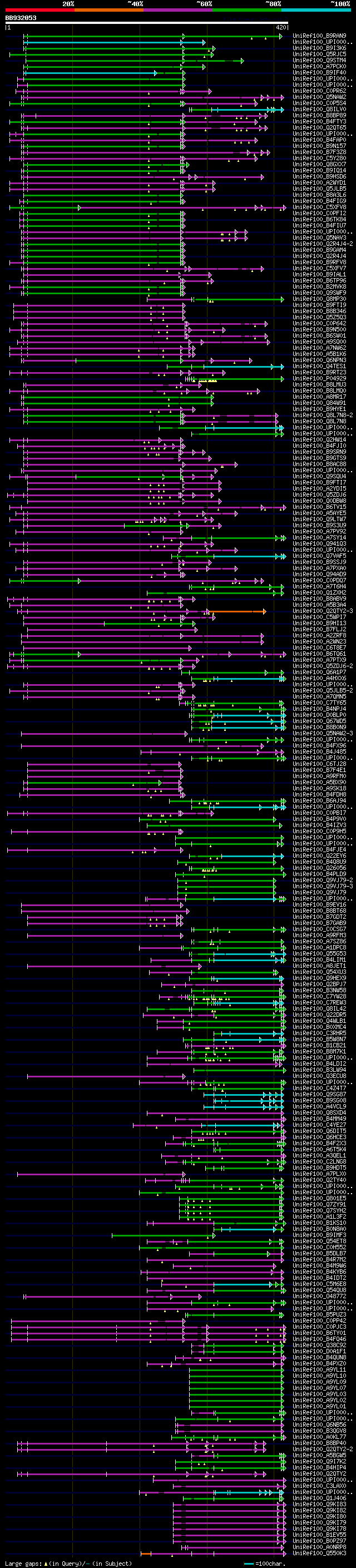
Task: Select label UniRef100_C7TY65
Action: [319, 703]
